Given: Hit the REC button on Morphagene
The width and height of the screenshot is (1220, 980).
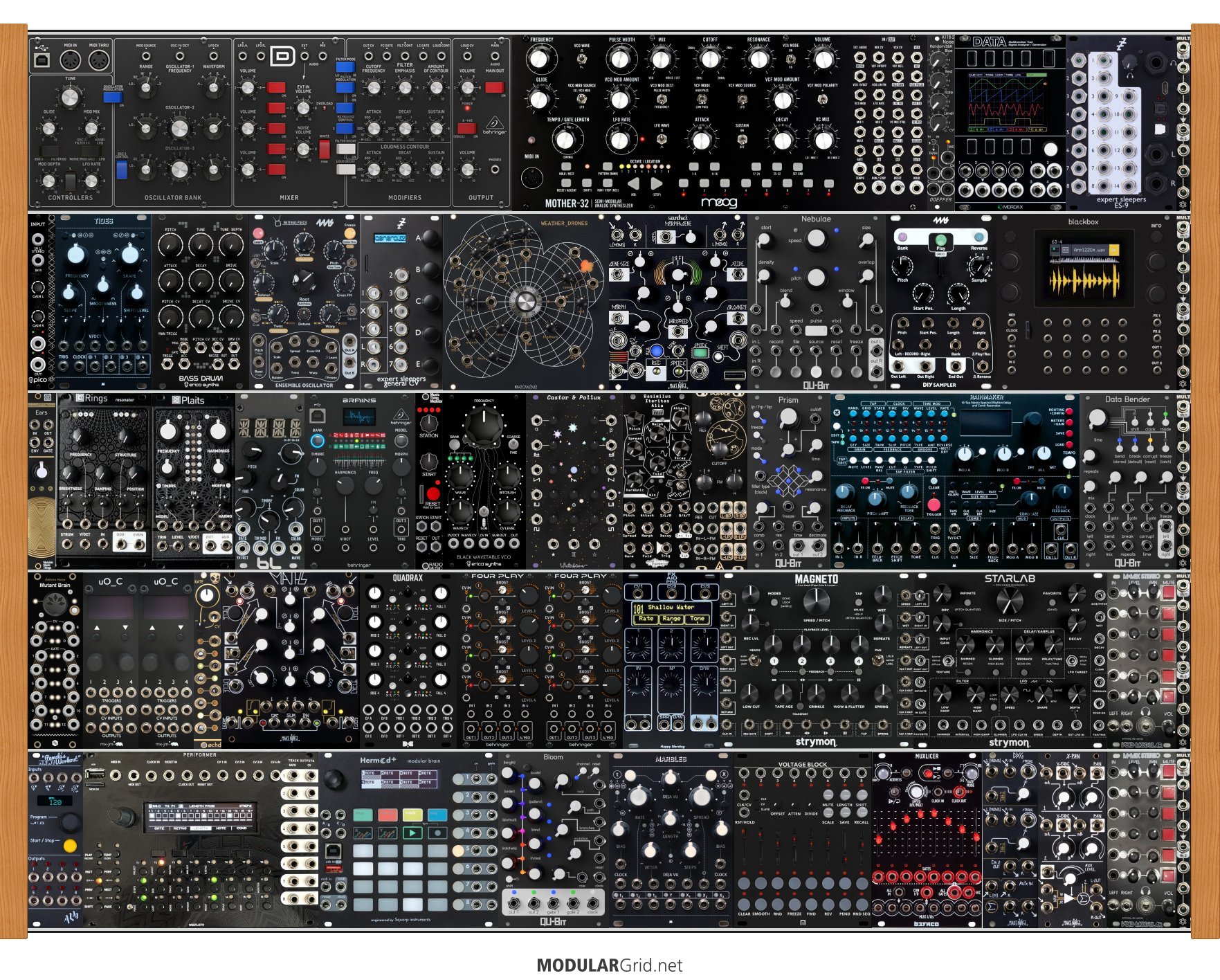Looking at the screenshot, I should (x=655, y=371).
